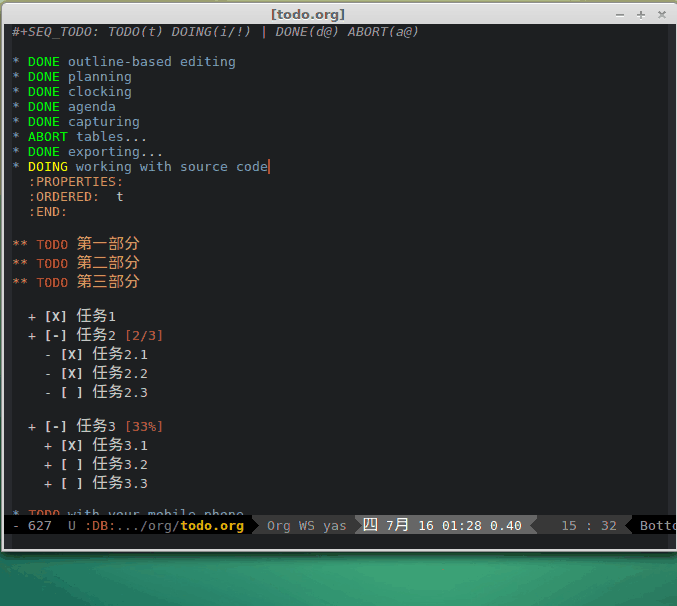Click the WS minor mode indicator
677x606 pixels.
click(x=307, y=526)
